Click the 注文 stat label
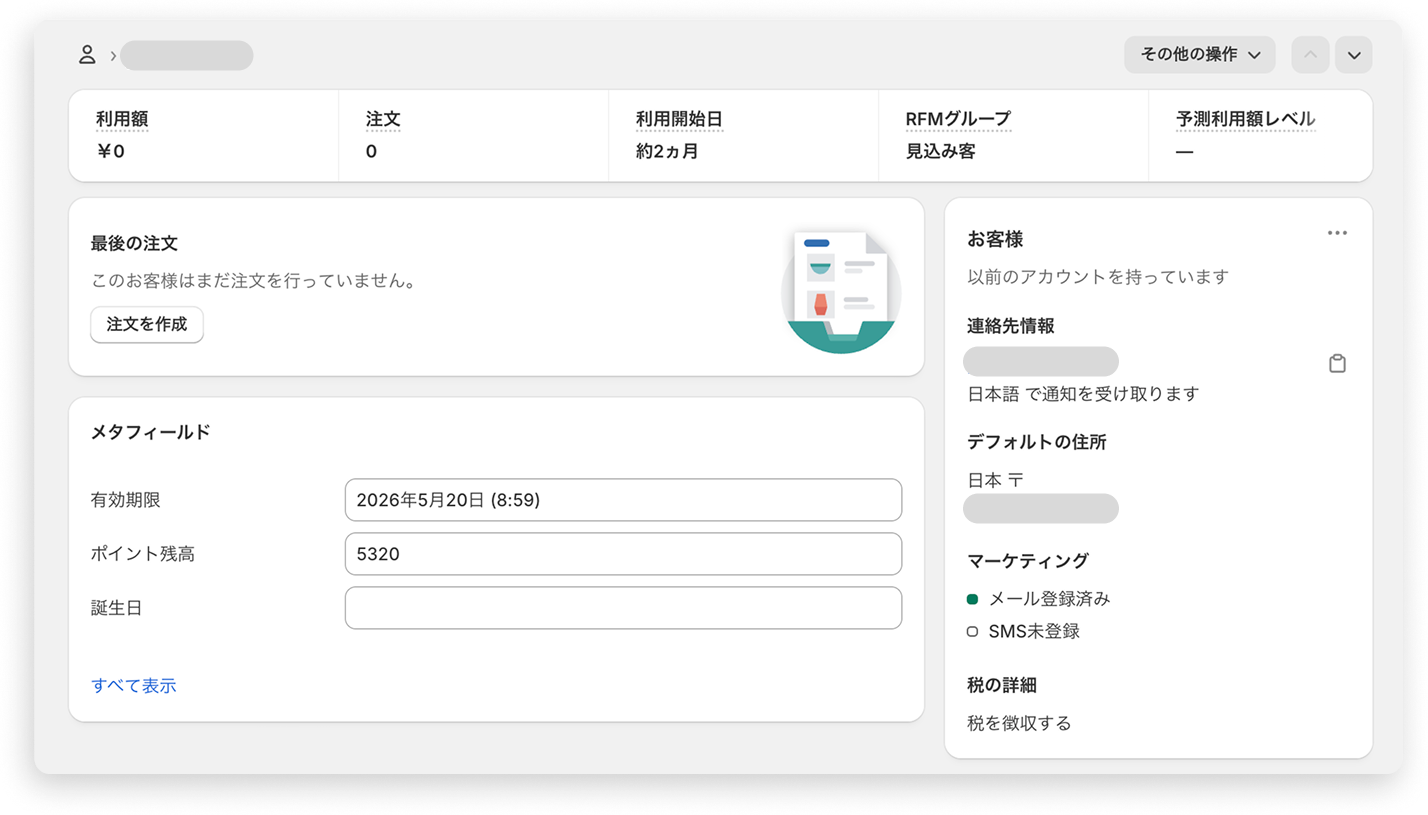Viewport: 1428px width, 815px height. (x=383, y=120)
